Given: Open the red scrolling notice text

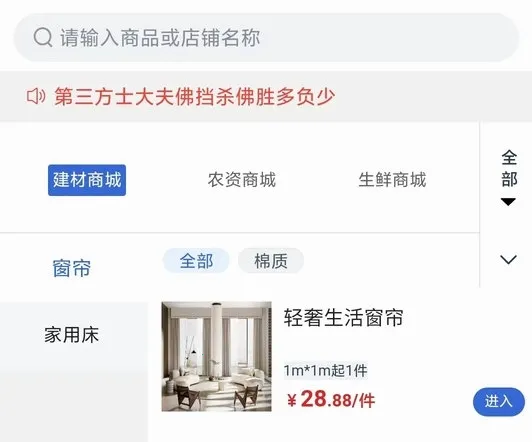Looking at the screenshot, I should [195, 97].
